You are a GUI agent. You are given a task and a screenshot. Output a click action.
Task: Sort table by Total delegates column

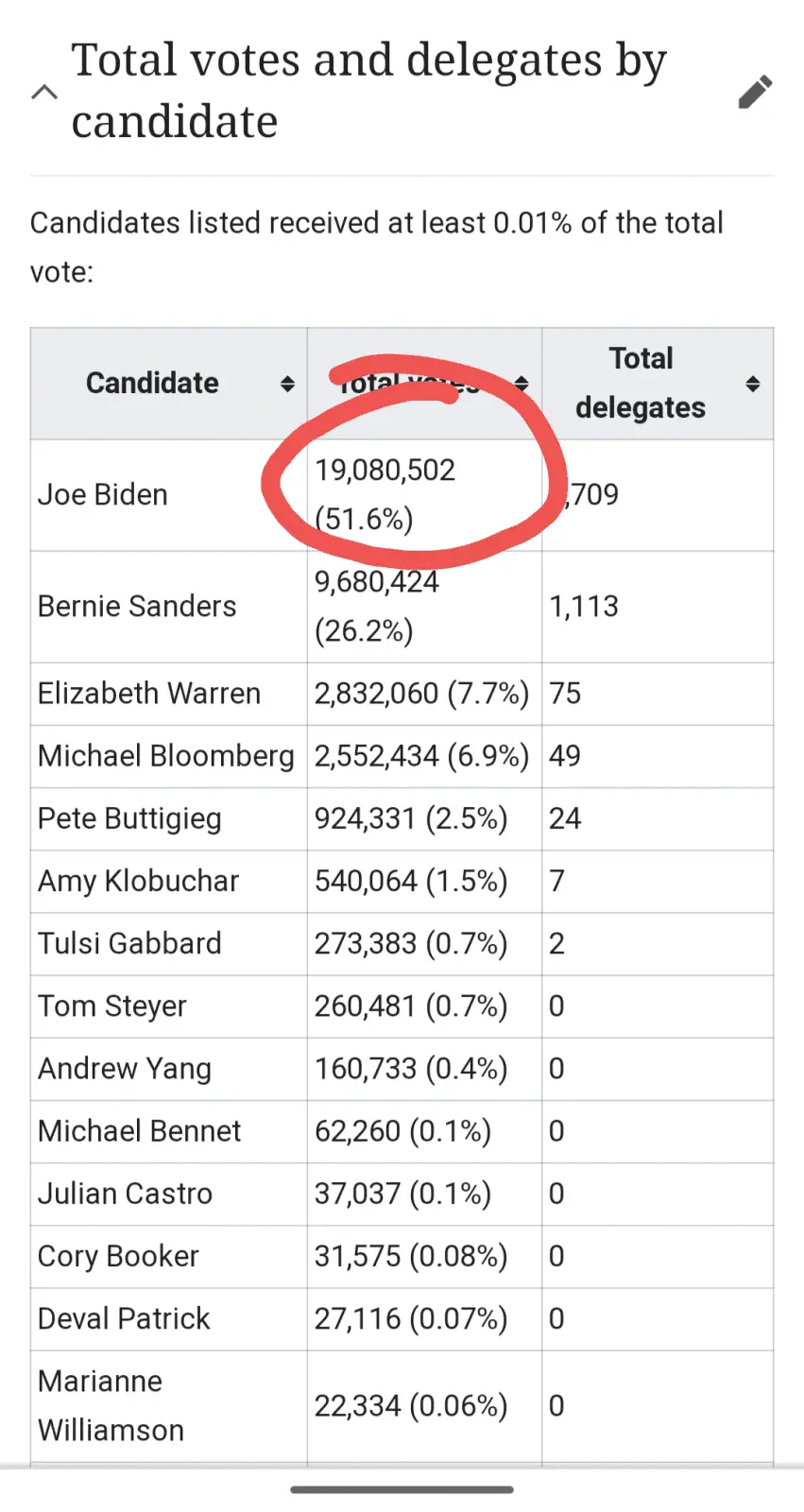click(752, 384)
